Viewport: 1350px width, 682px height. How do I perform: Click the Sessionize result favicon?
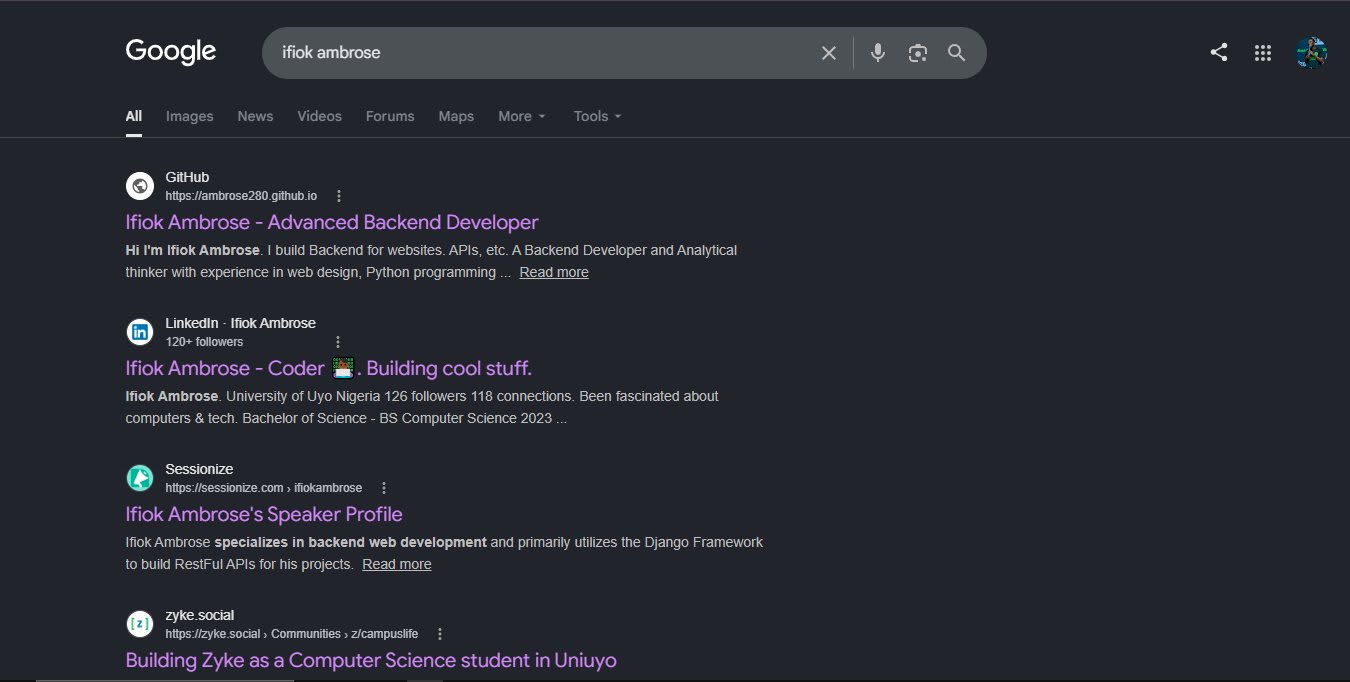pos(140,478)
